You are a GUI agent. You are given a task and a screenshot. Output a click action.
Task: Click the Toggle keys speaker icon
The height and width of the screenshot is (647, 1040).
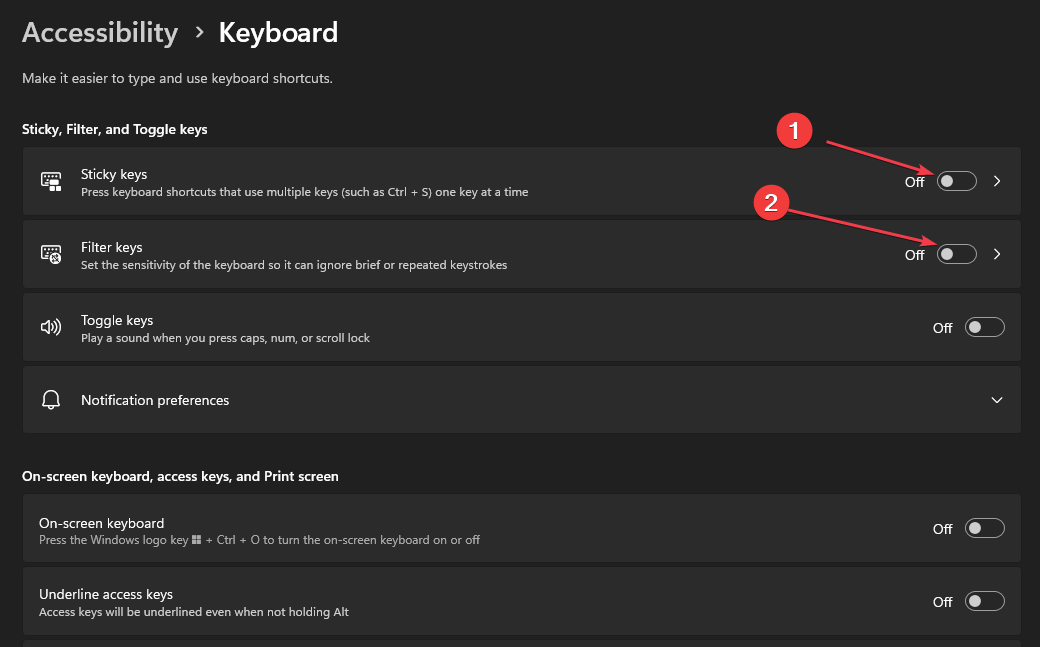(51, 328)
